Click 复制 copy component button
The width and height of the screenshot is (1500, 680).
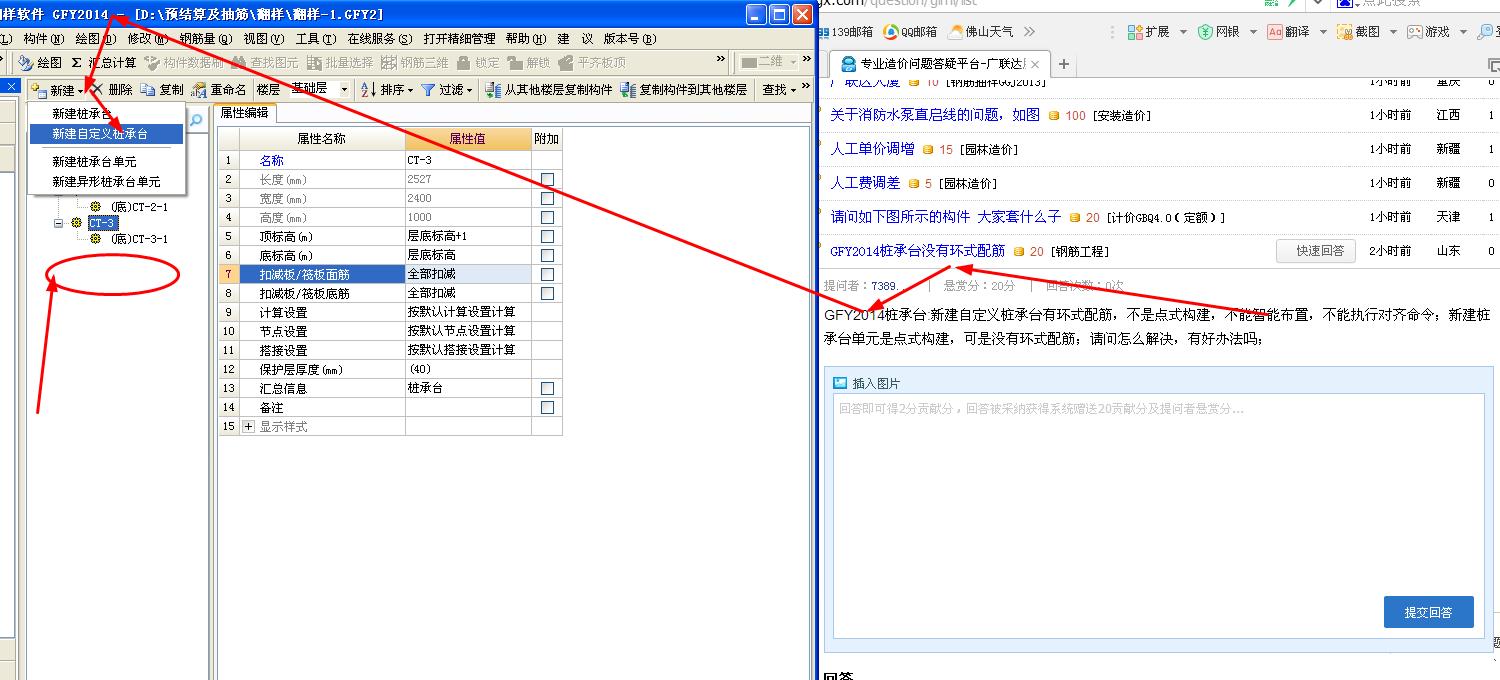pos(162,90)
